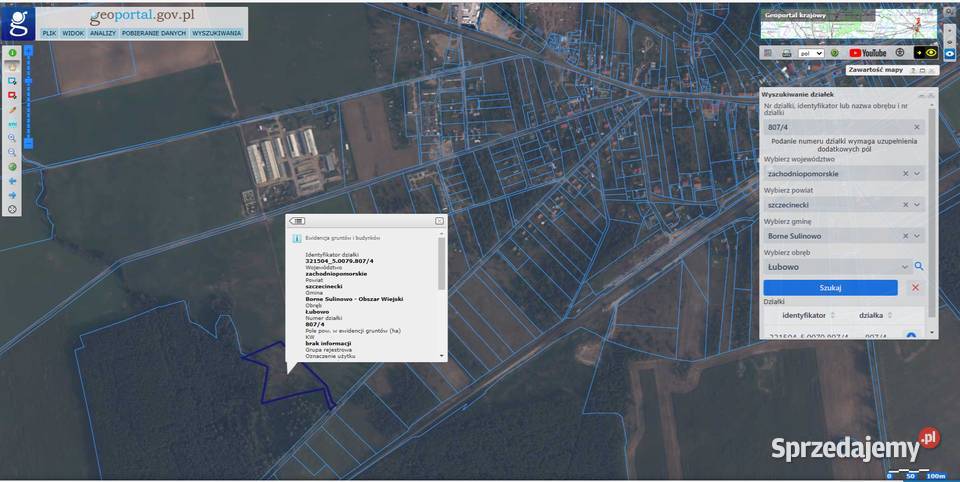Click the map grid icon in top-right toolbar
The image size is (960, 482).
768,53
